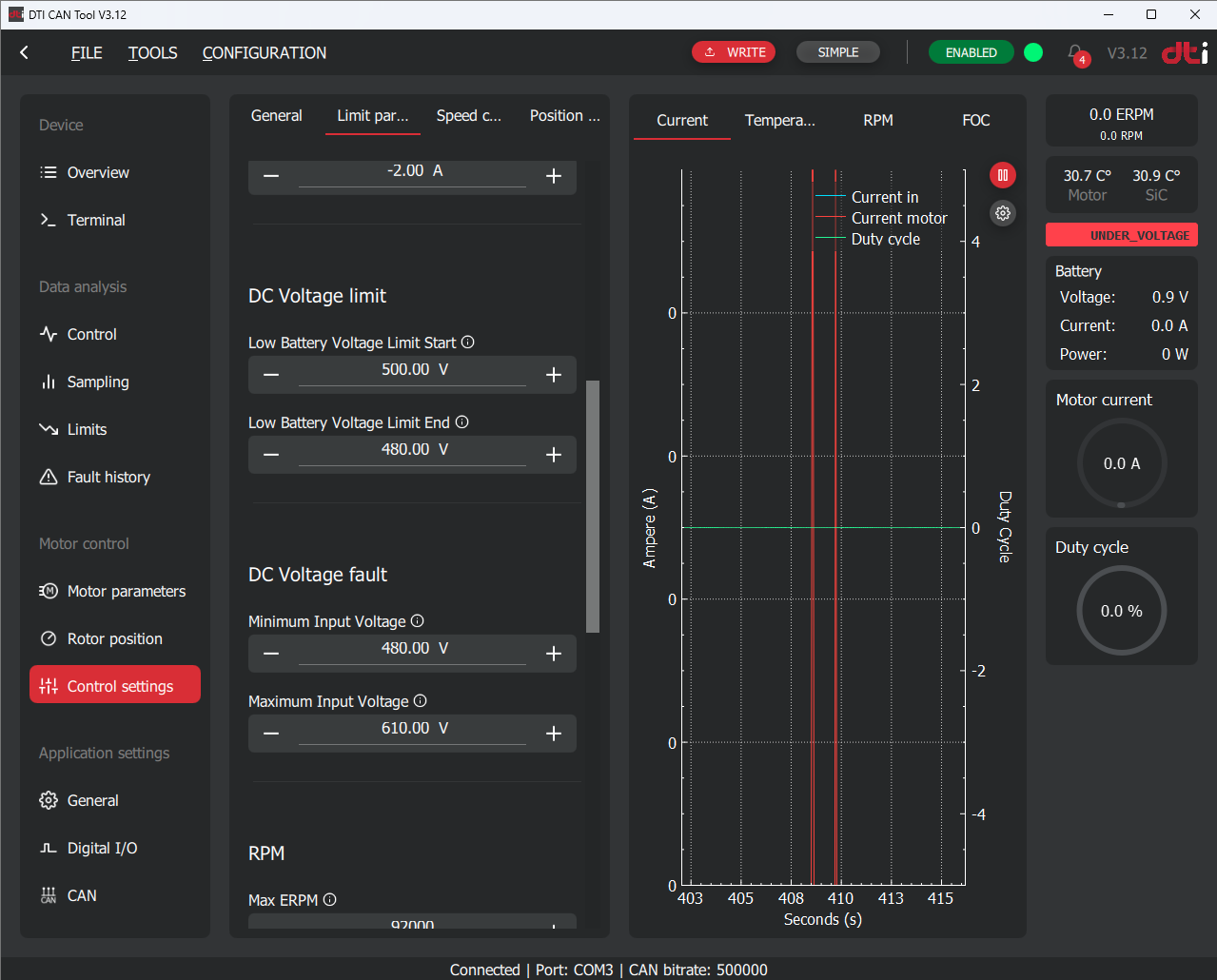Select the Current graph tab
This screenshot has width=1217, height=980.
(682, 120)
